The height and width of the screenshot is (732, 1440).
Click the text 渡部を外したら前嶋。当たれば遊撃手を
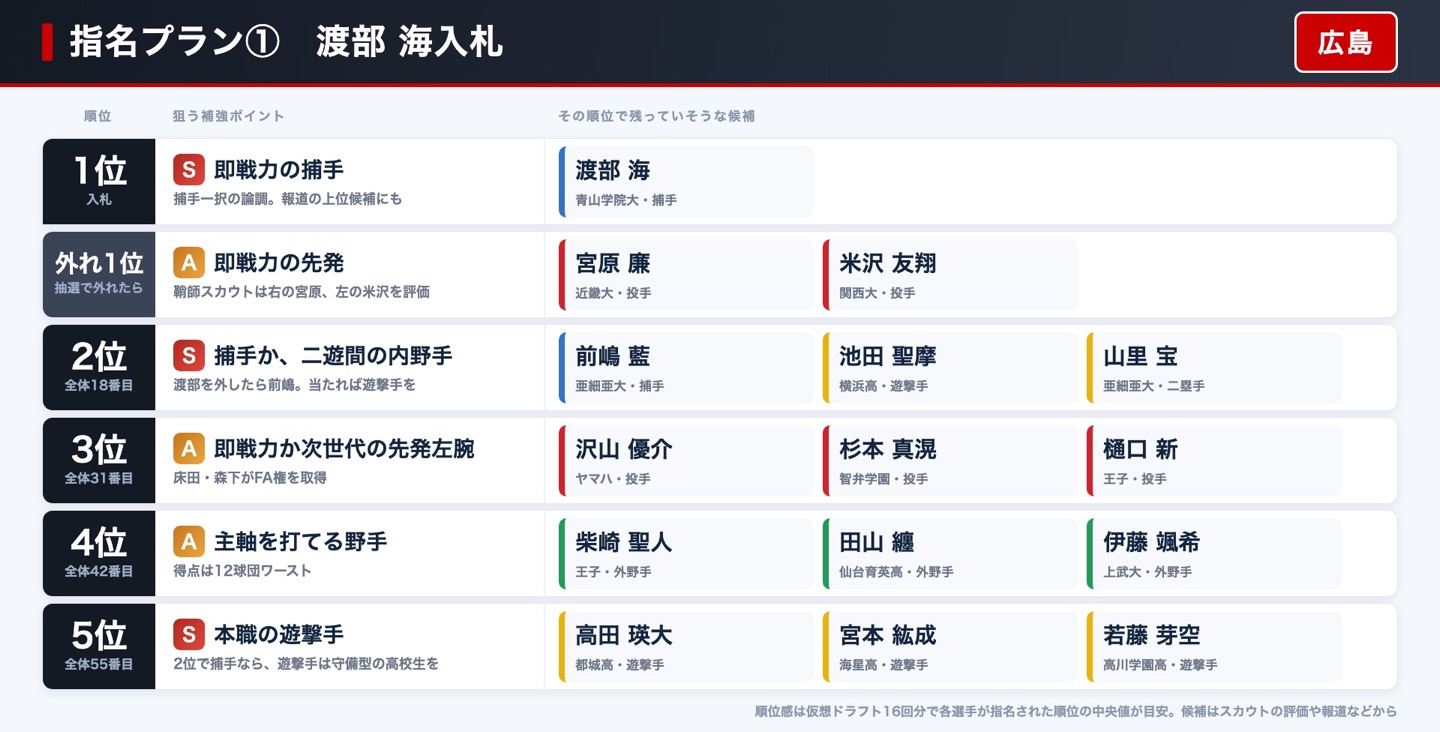point(294,385)
